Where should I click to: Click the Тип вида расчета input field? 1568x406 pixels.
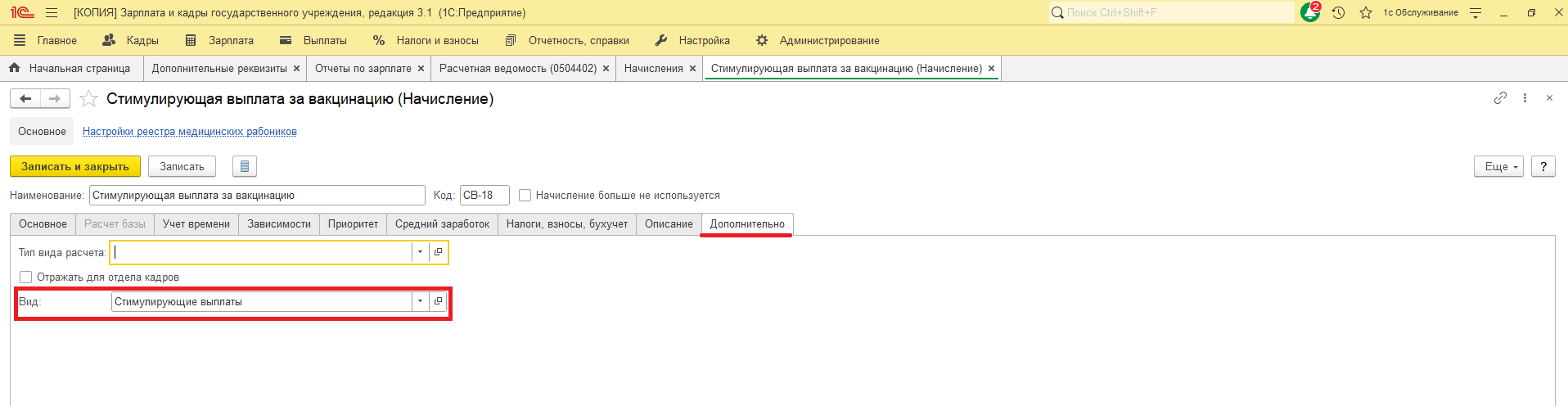(x=261, y=252)
